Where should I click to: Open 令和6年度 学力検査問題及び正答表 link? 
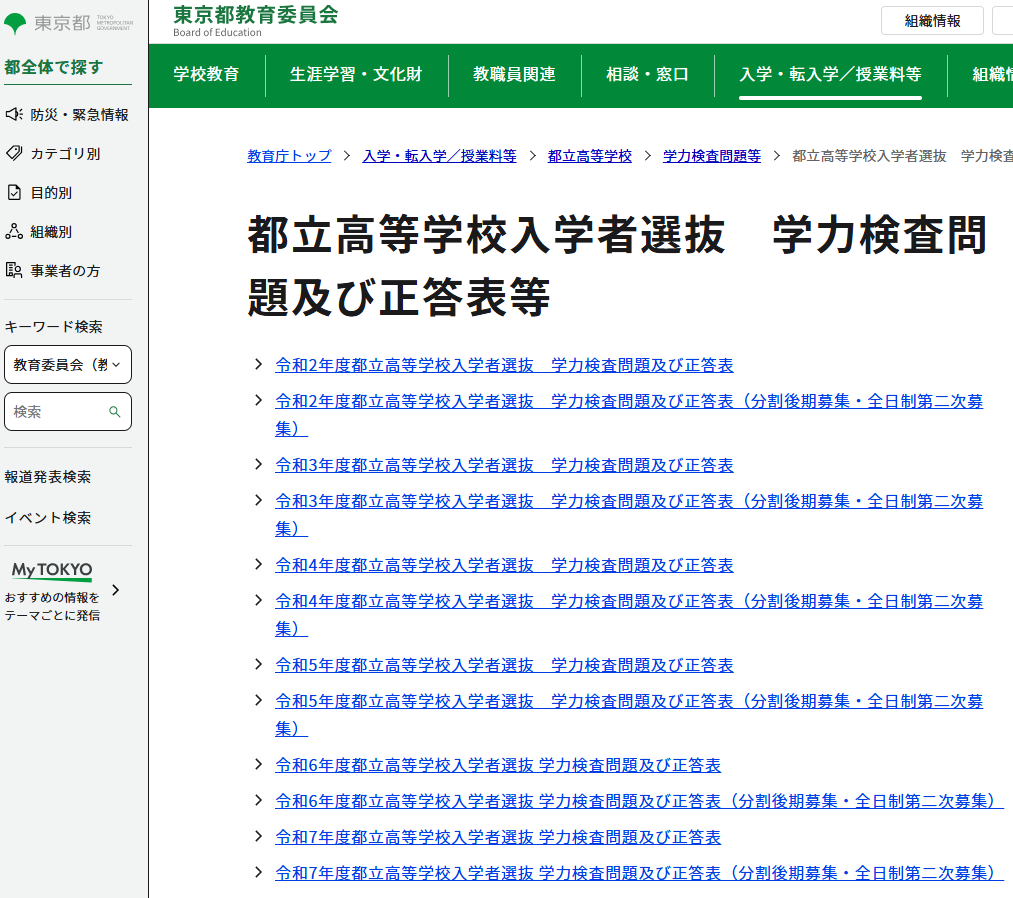(x=497, y=766)
